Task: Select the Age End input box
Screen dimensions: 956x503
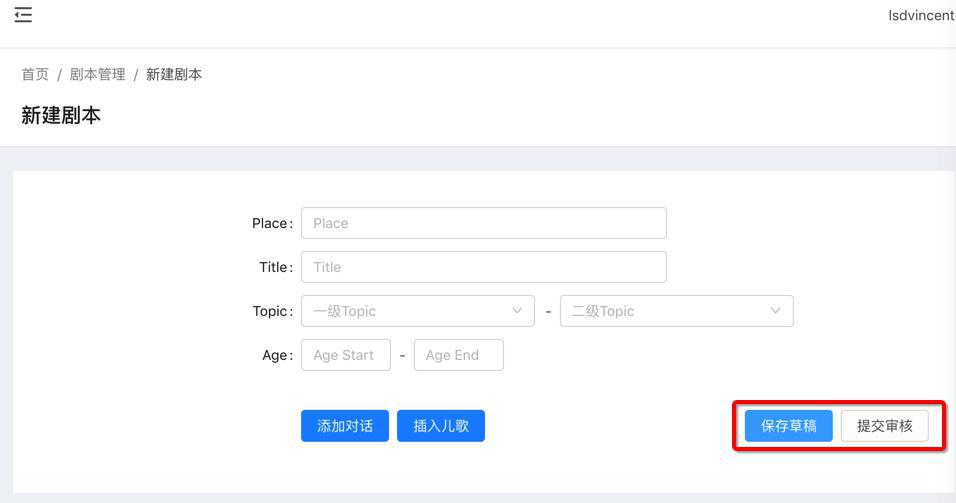Action: 458,355
